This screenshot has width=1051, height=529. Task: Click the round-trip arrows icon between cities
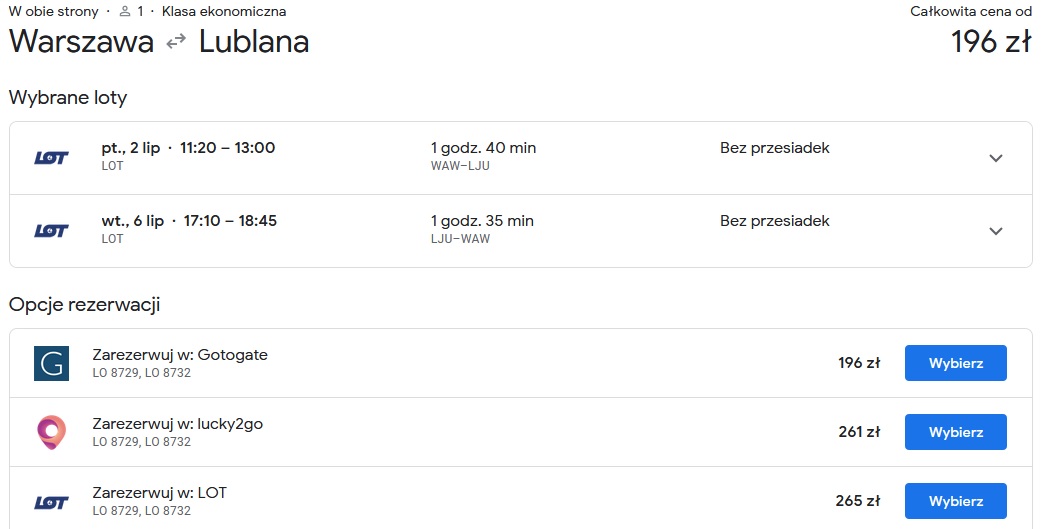(x=176, y=42)
